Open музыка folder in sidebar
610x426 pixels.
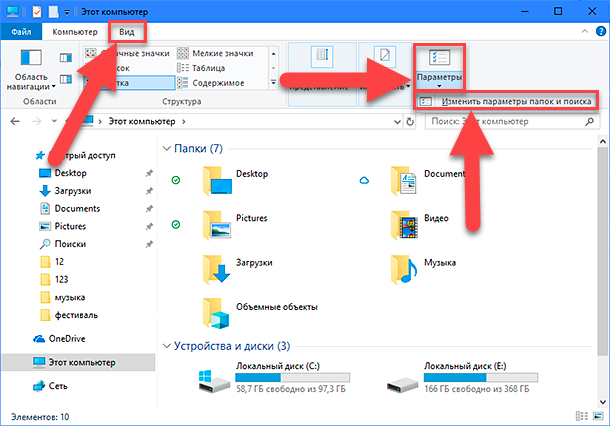[x=70, y=297]
